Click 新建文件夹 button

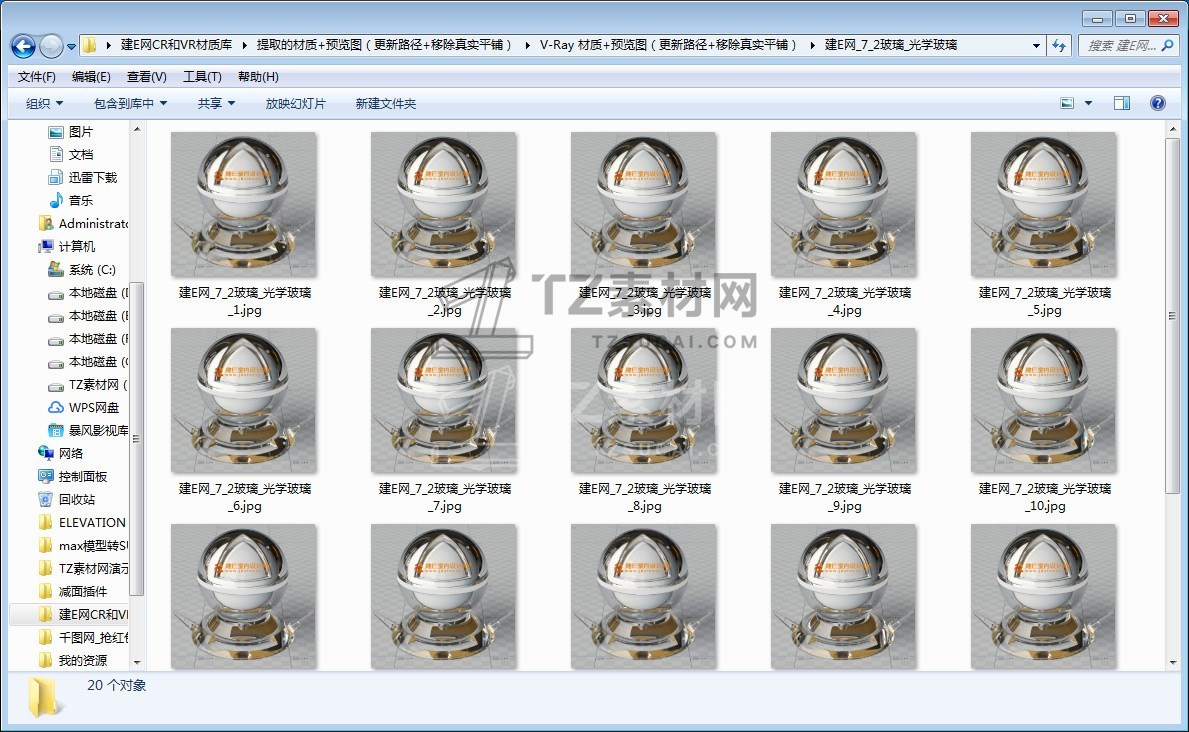[385, 104]
